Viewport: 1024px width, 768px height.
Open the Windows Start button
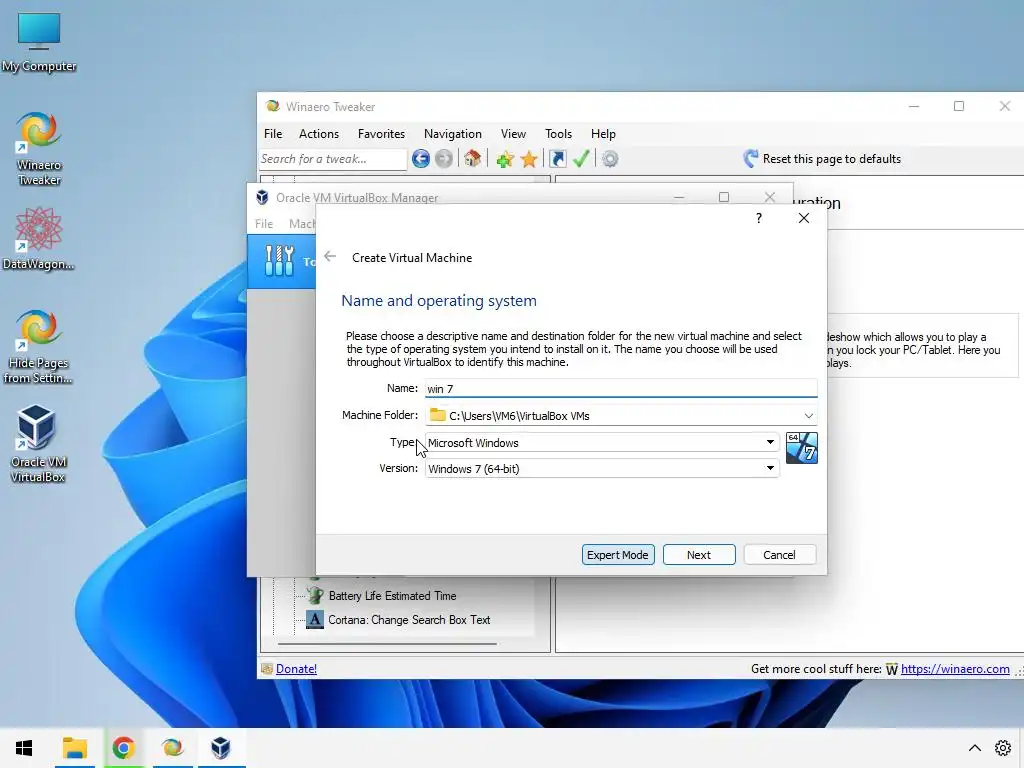pyautogui.click(x=24, y=748)
